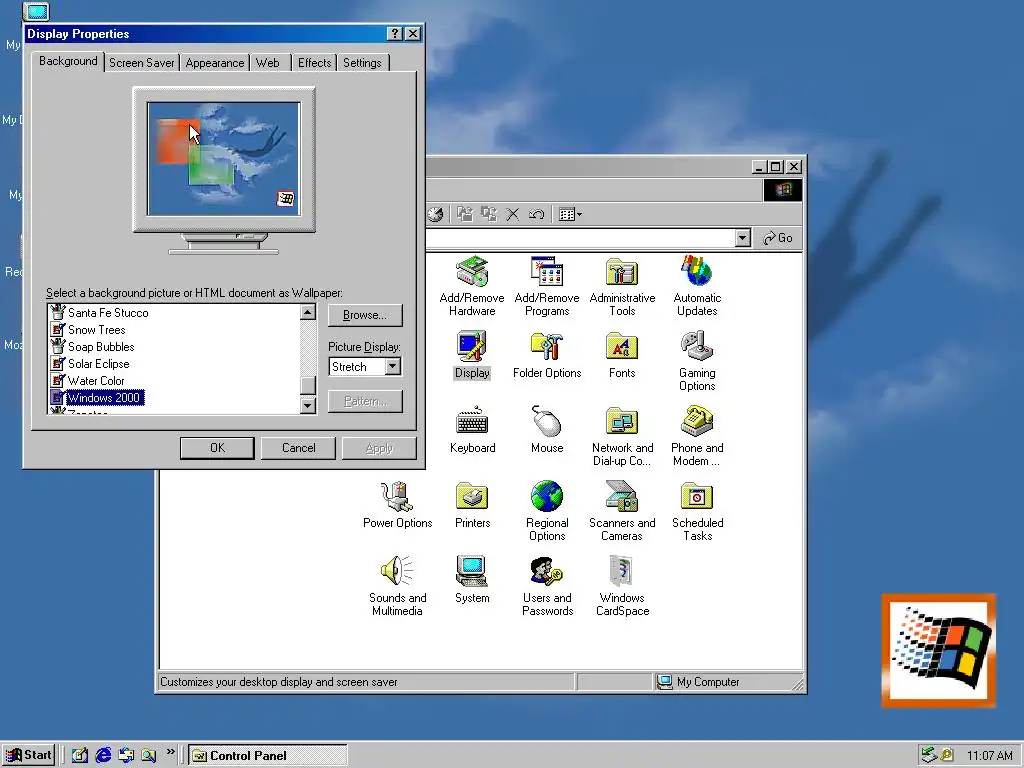1024x768 pixels.
Task: Open the Keyboard settings icon
Action: point(472,430)
